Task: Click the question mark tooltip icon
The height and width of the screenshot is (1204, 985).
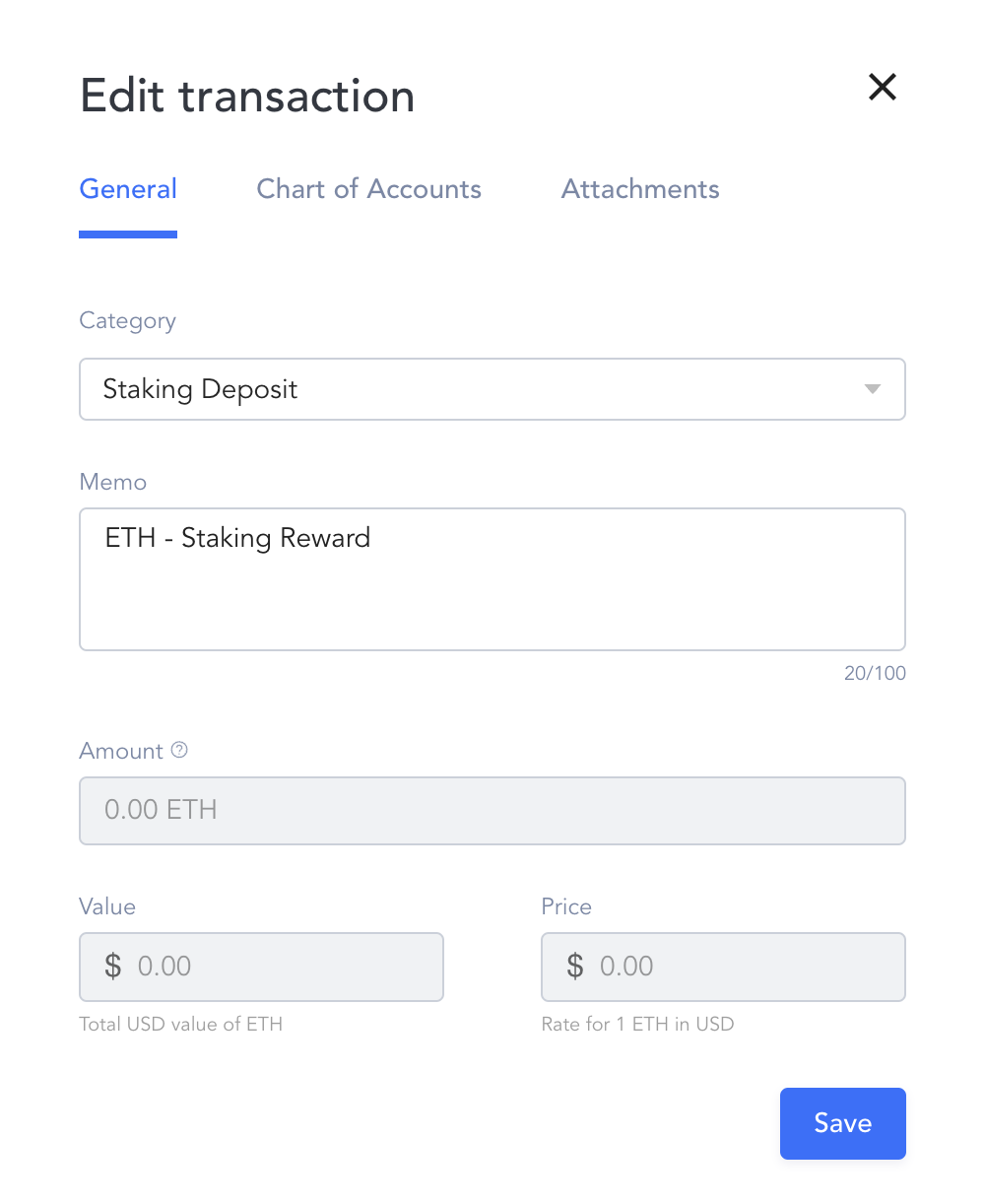Action: 179,750
